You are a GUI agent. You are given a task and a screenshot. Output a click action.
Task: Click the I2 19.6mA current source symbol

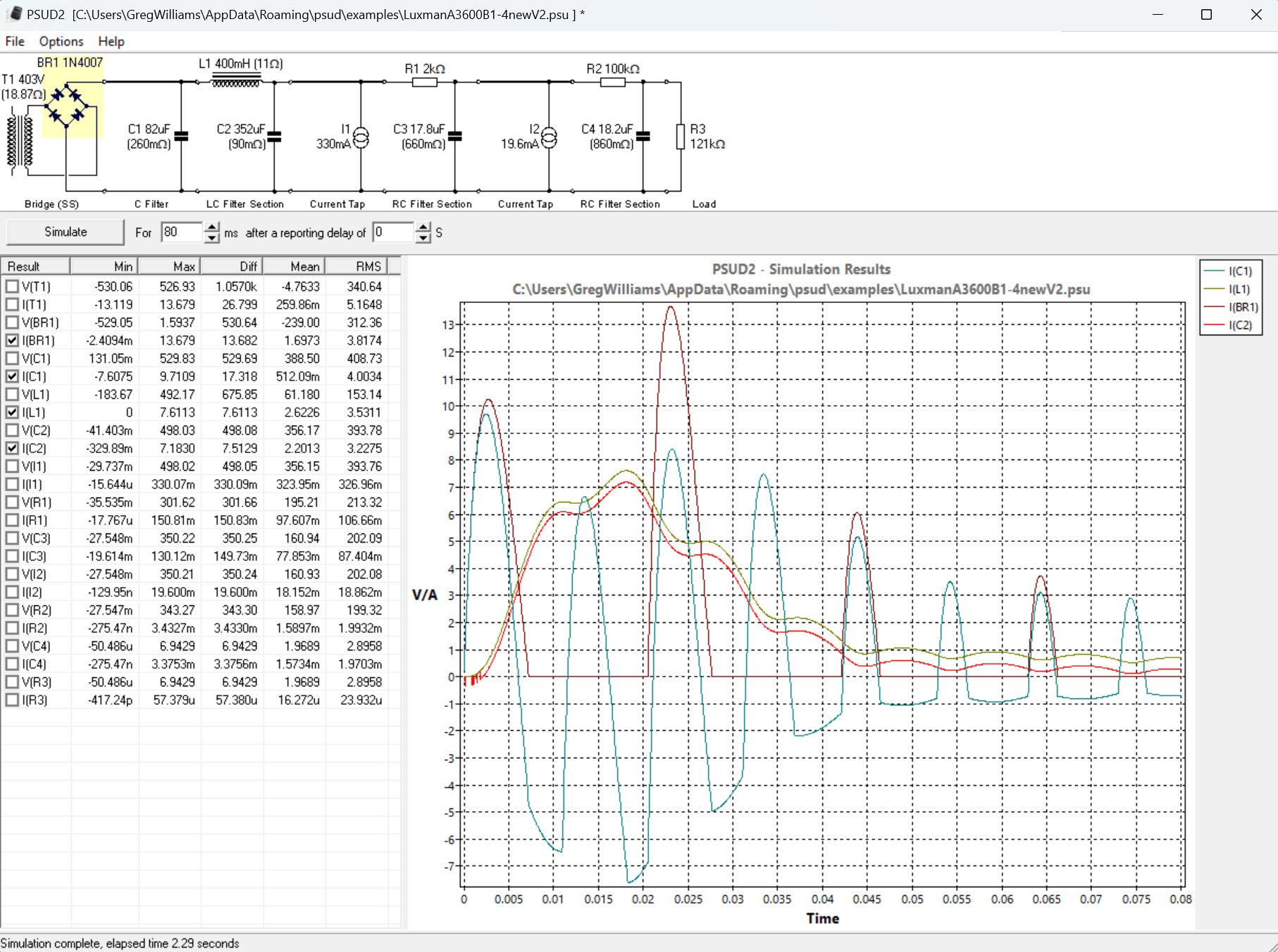pos(549,137)
